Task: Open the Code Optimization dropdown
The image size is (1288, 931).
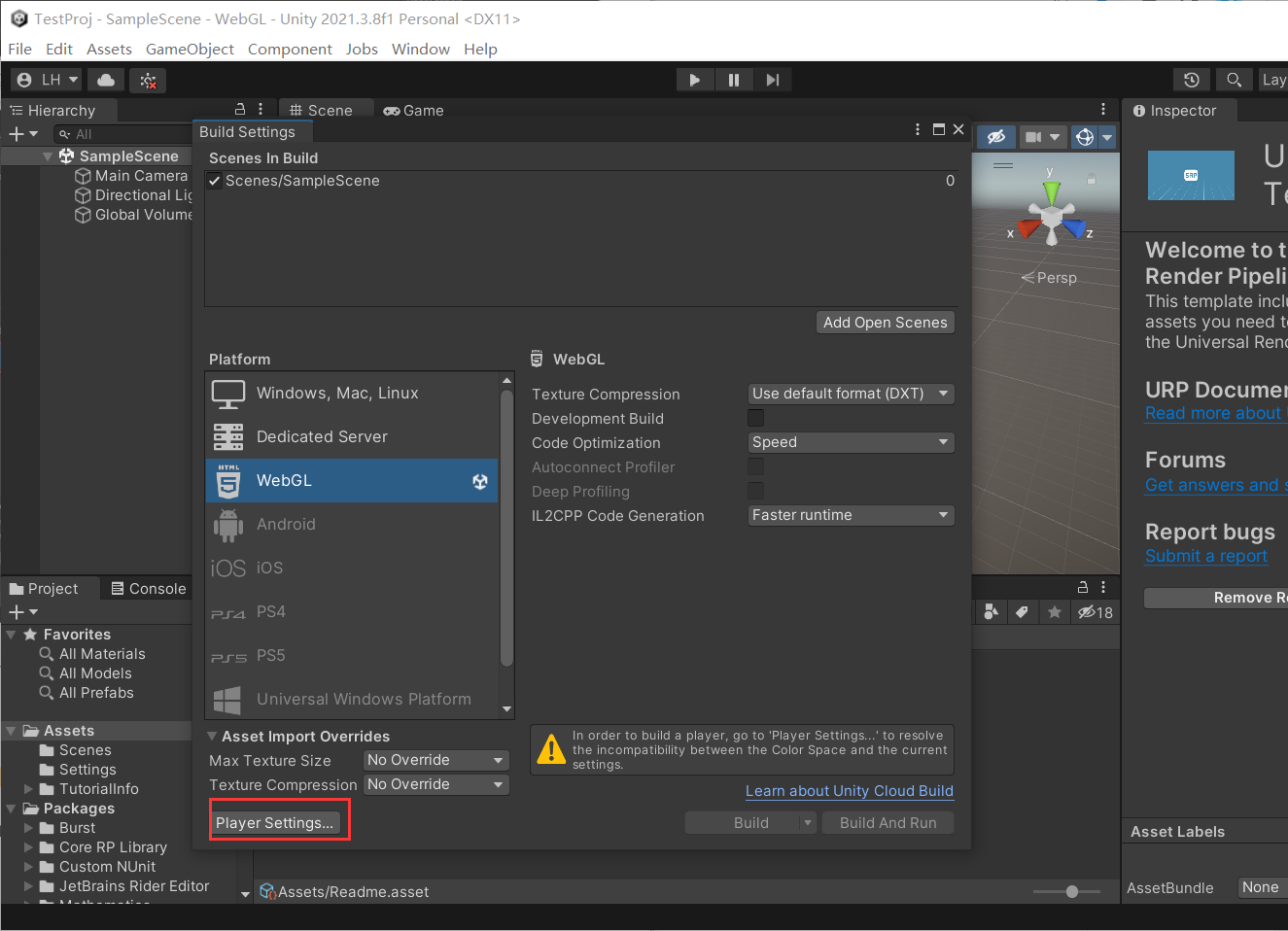Action: click(x=851, y=442)
